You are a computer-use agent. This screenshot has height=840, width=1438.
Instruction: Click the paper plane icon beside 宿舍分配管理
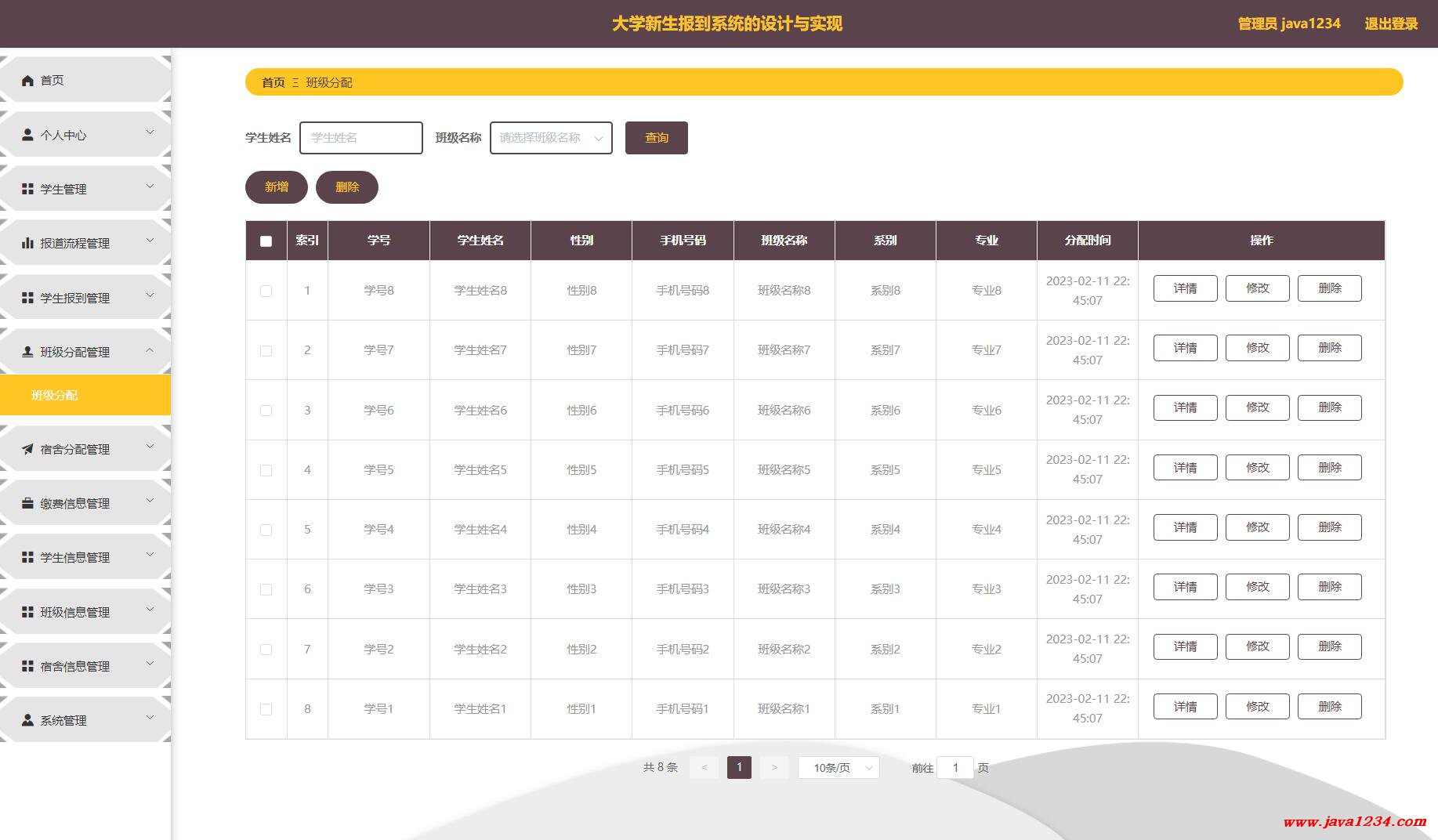point(28,449)
